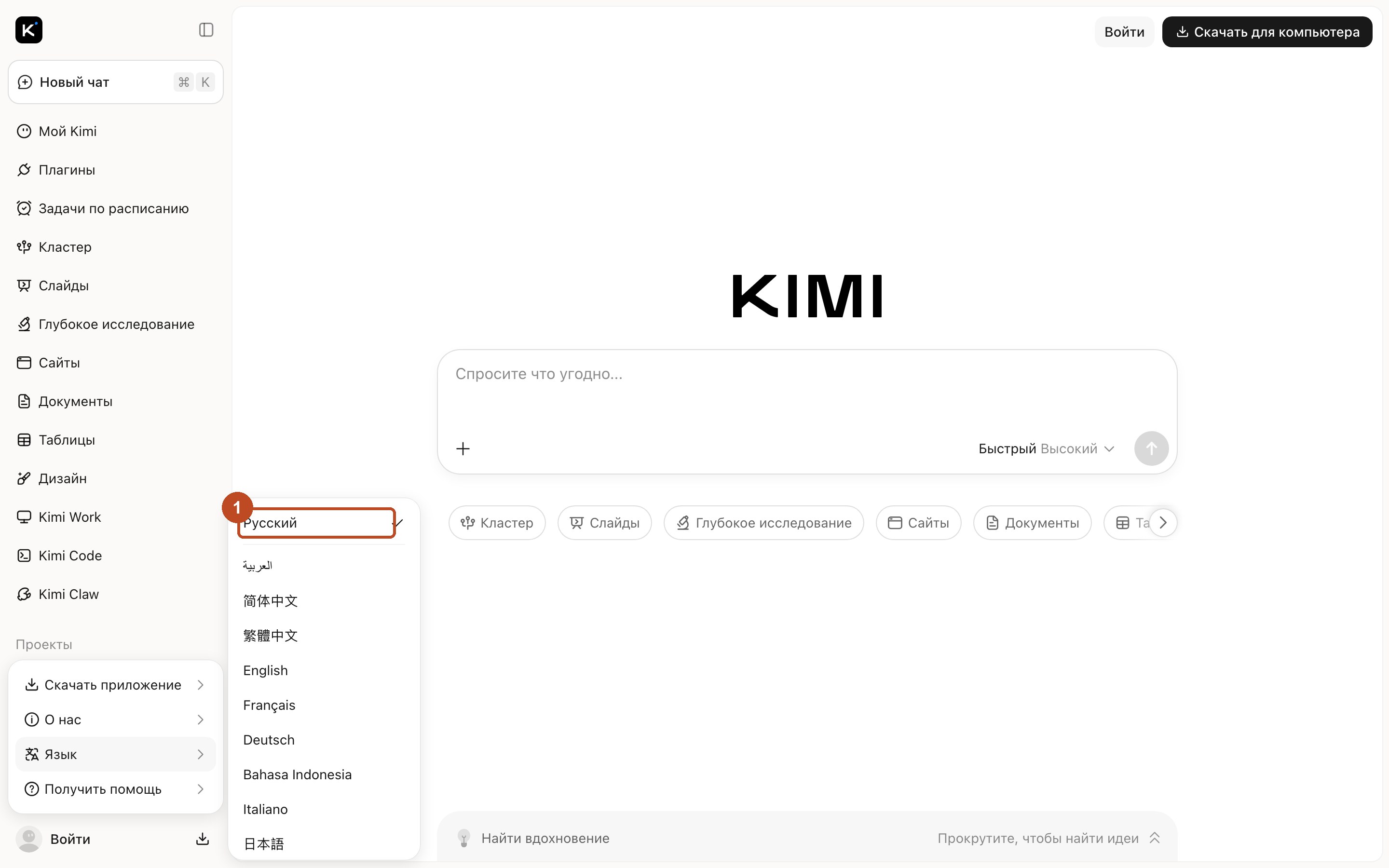Click the sidebar Кластер node icon
The width and height of the screenshot is (1389, 868).
pyautogui.click(x=24, y=247)
